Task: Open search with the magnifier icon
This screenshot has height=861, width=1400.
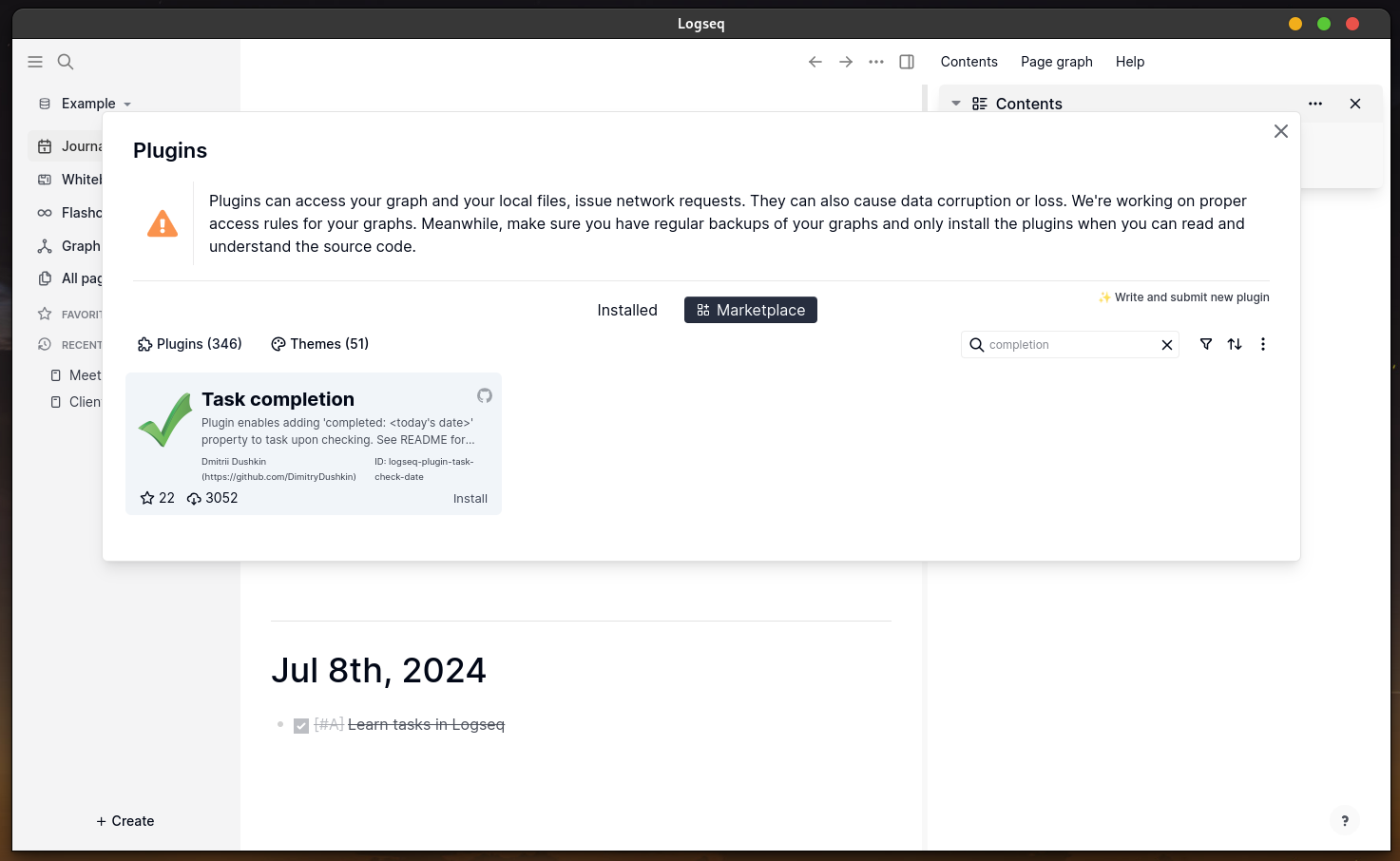Action: coord(66,62)
